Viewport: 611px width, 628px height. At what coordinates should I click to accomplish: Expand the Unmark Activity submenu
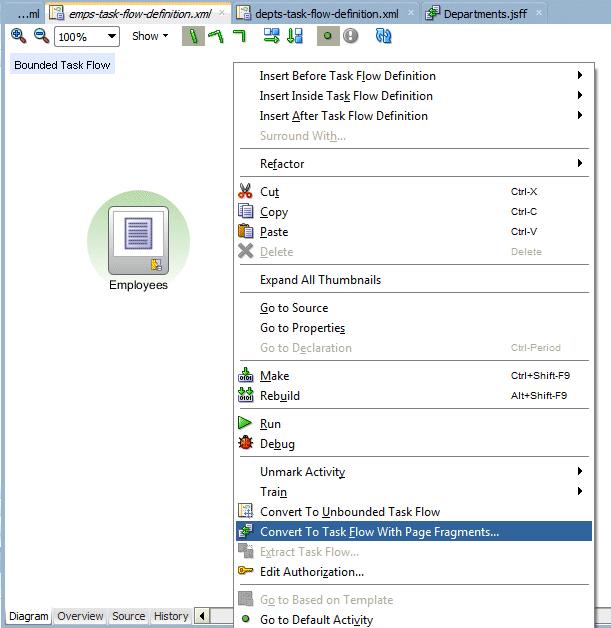(414, 472)
